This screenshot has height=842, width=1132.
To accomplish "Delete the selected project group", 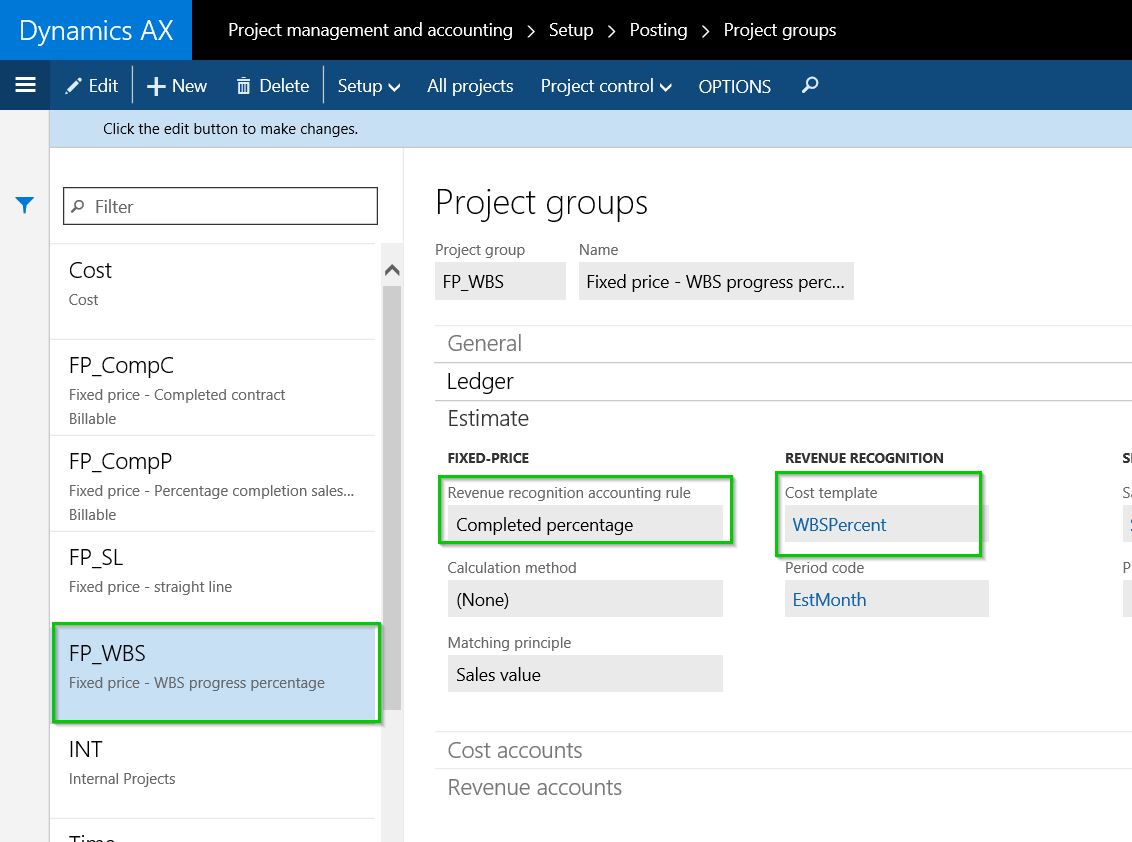I will (x=273, y=86).
